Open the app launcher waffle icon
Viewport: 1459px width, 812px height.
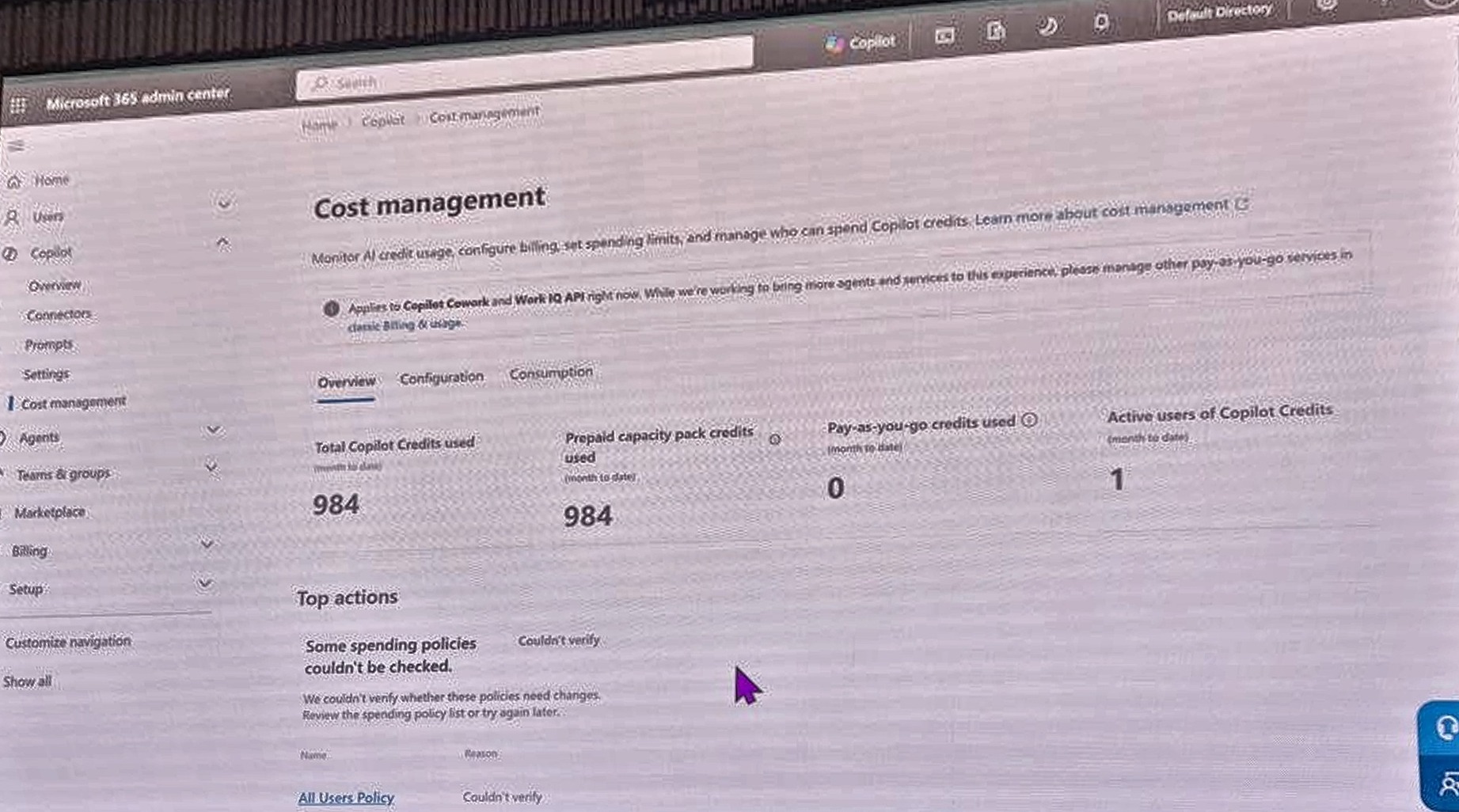click(18, 104)
